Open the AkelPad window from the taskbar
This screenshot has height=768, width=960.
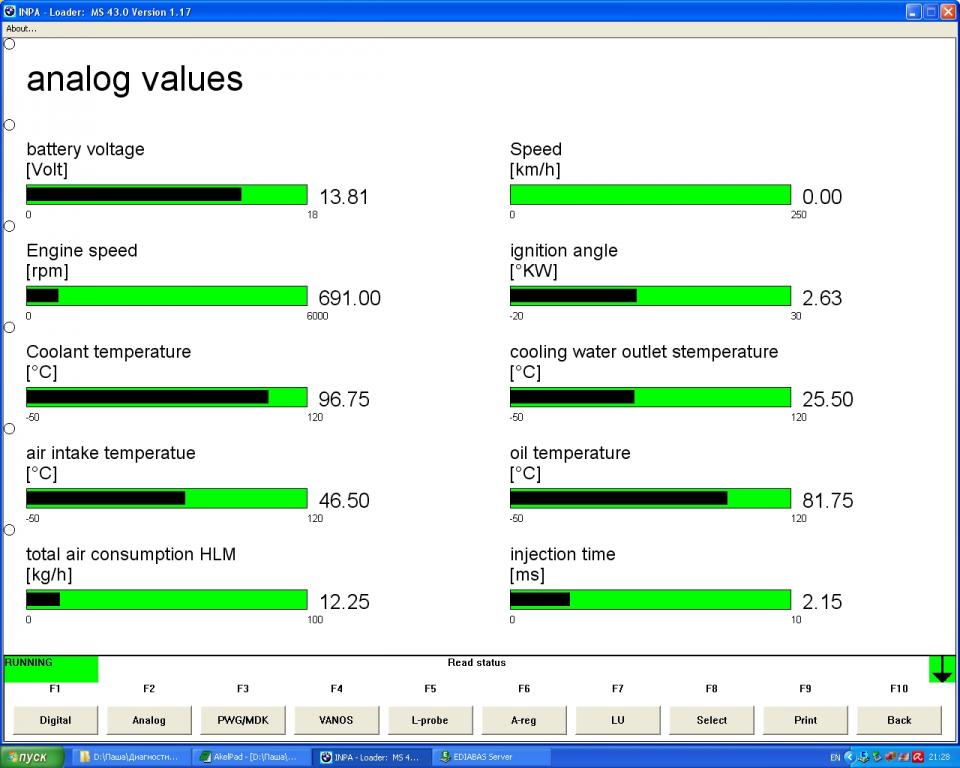click(253, 757)
